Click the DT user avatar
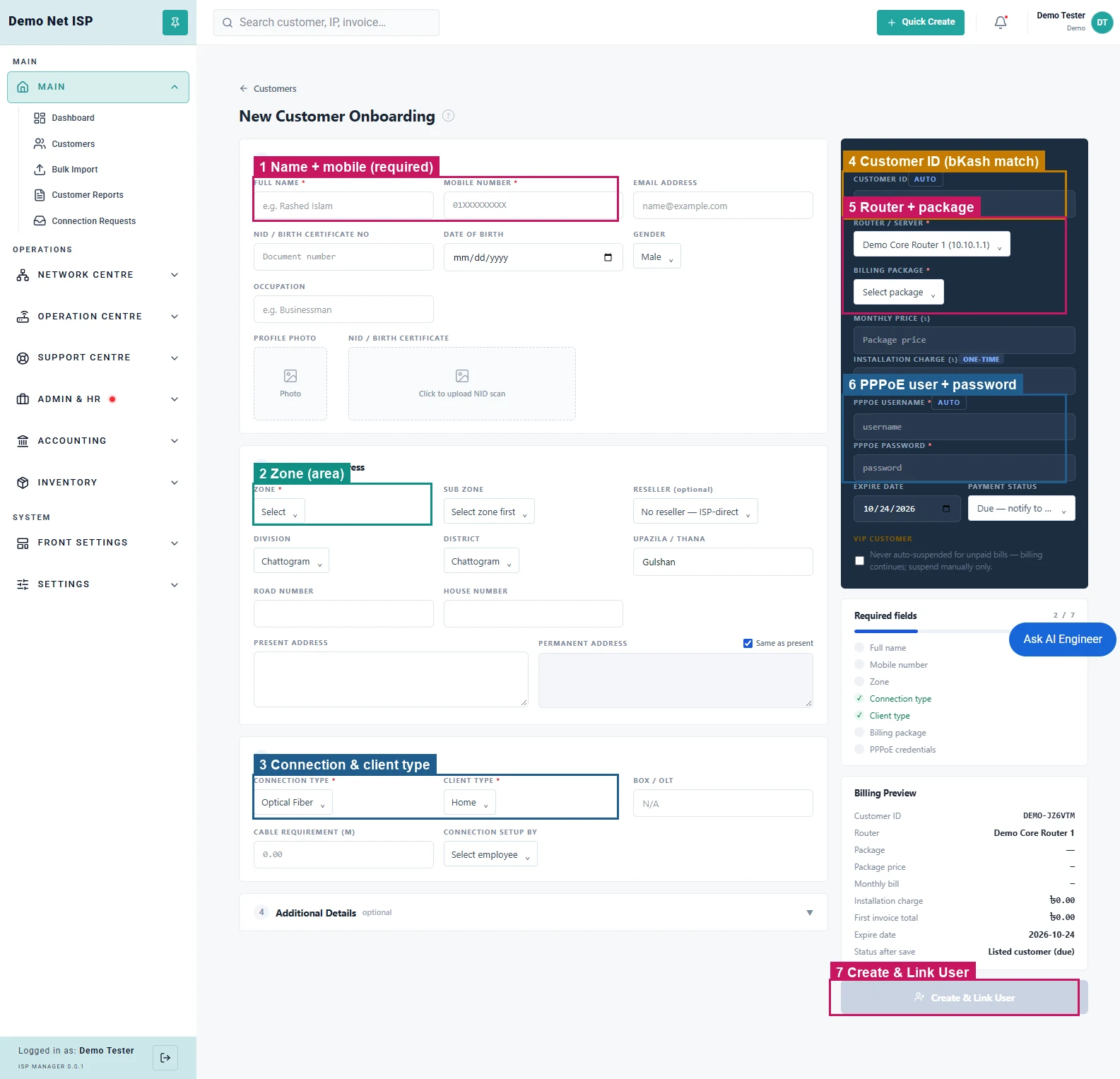The height and width of the screenshot is (1079, 1120). tap(1102, 23)
